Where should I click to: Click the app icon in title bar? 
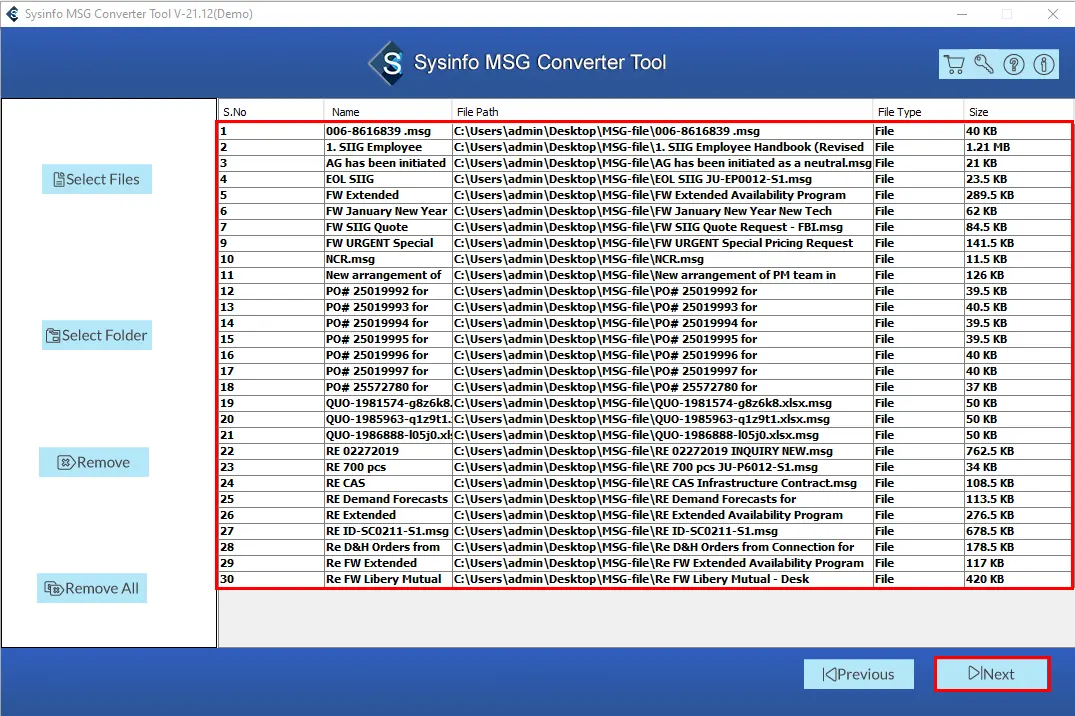(12, 14)
